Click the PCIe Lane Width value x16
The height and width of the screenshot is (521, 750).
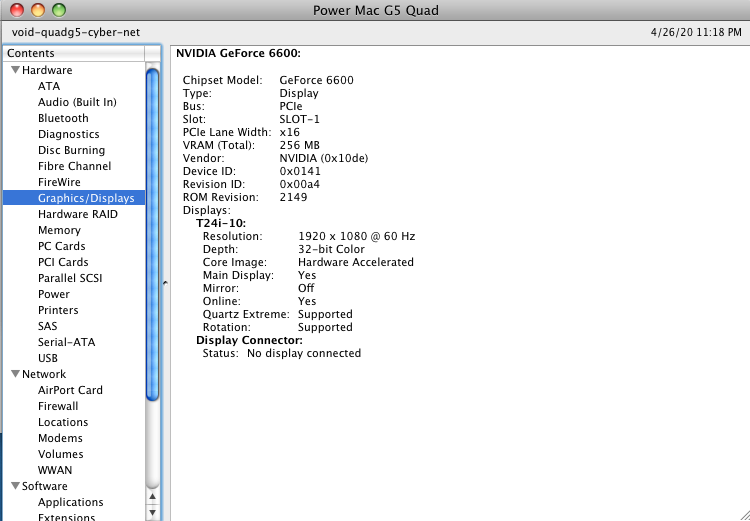pyautogui.click(x=289, y=132)
